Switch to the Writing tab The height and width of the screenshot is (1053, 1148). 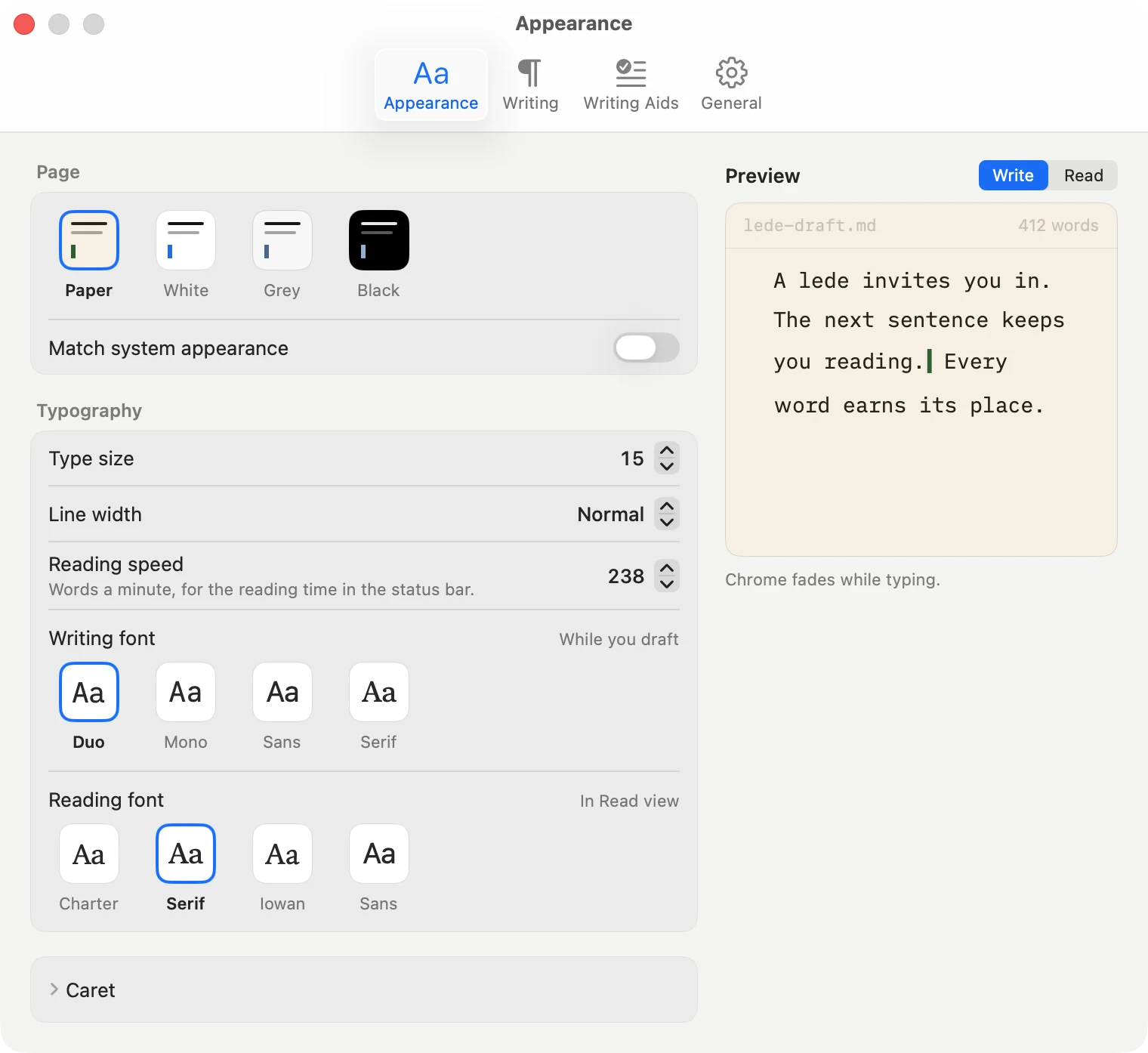point(530,85)
